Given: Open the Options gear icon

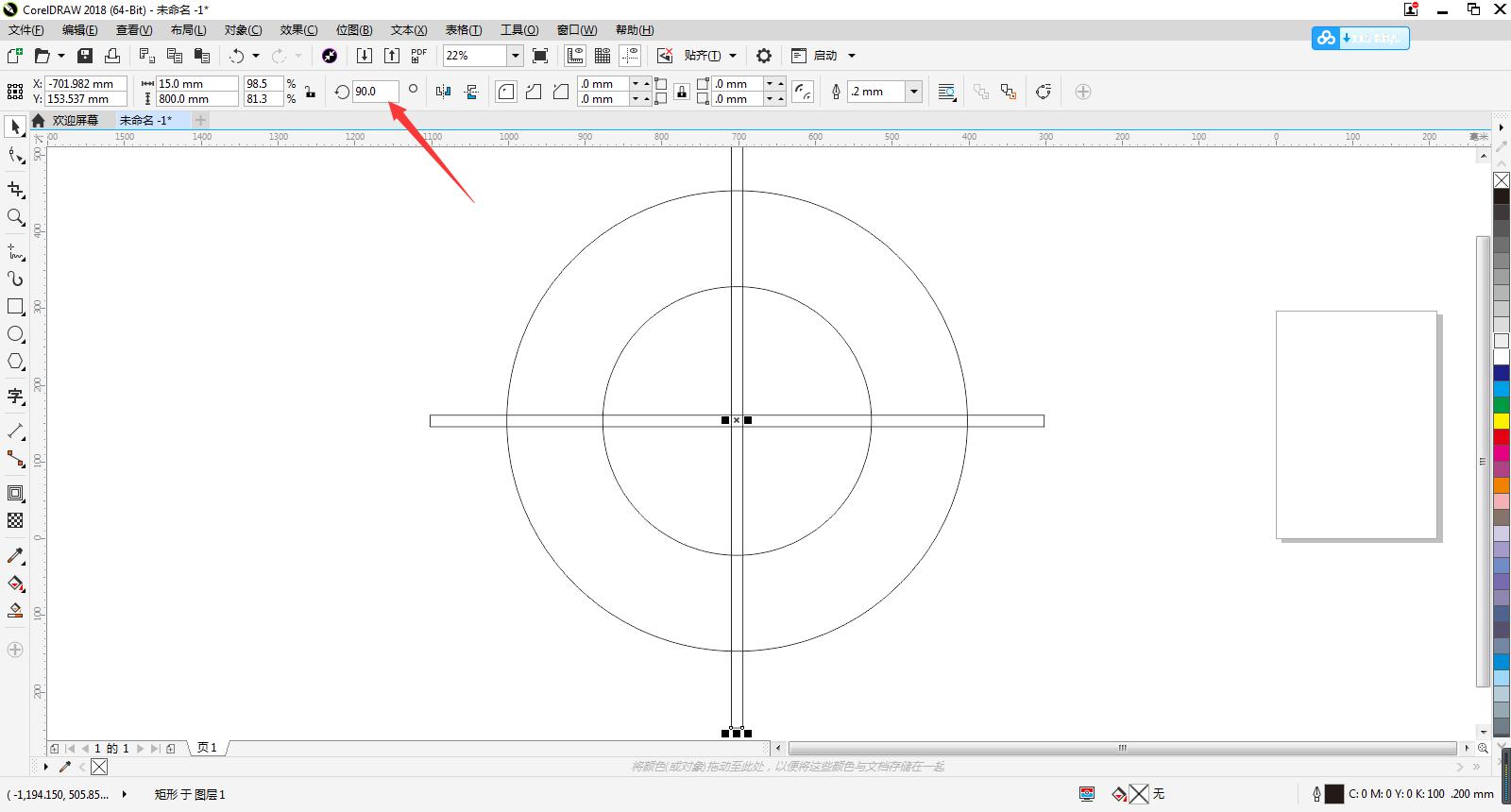Looking at the screenshot, I should (764, 56).
